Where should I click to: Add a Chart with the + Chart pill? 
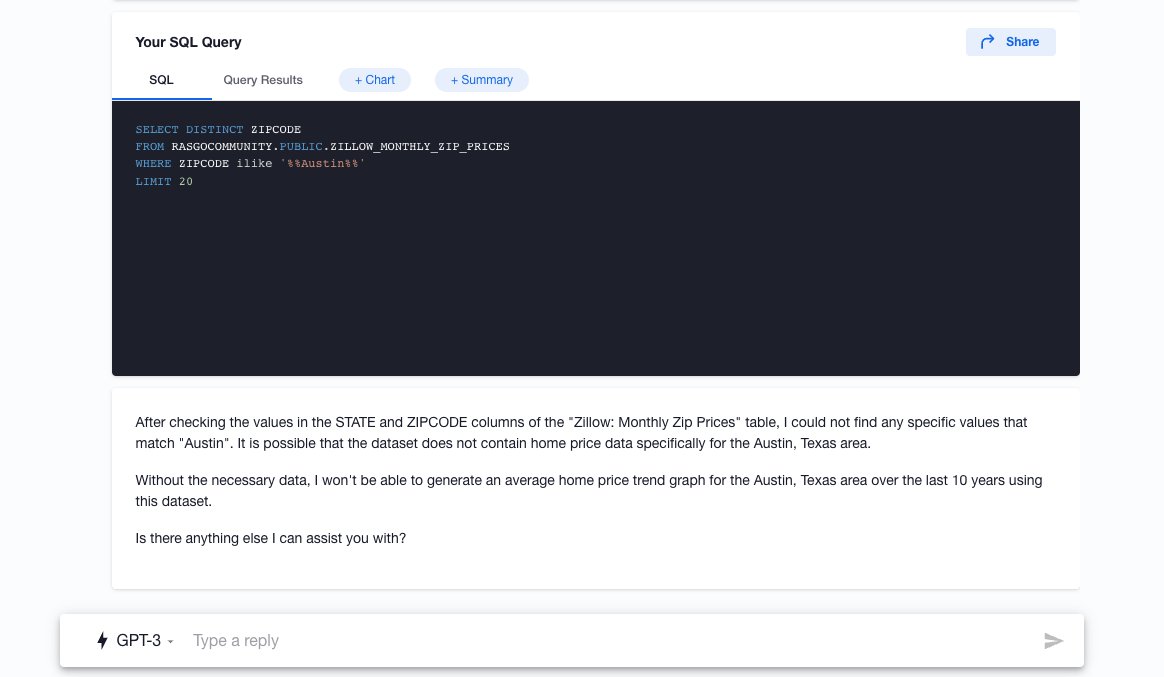point(375,80)
